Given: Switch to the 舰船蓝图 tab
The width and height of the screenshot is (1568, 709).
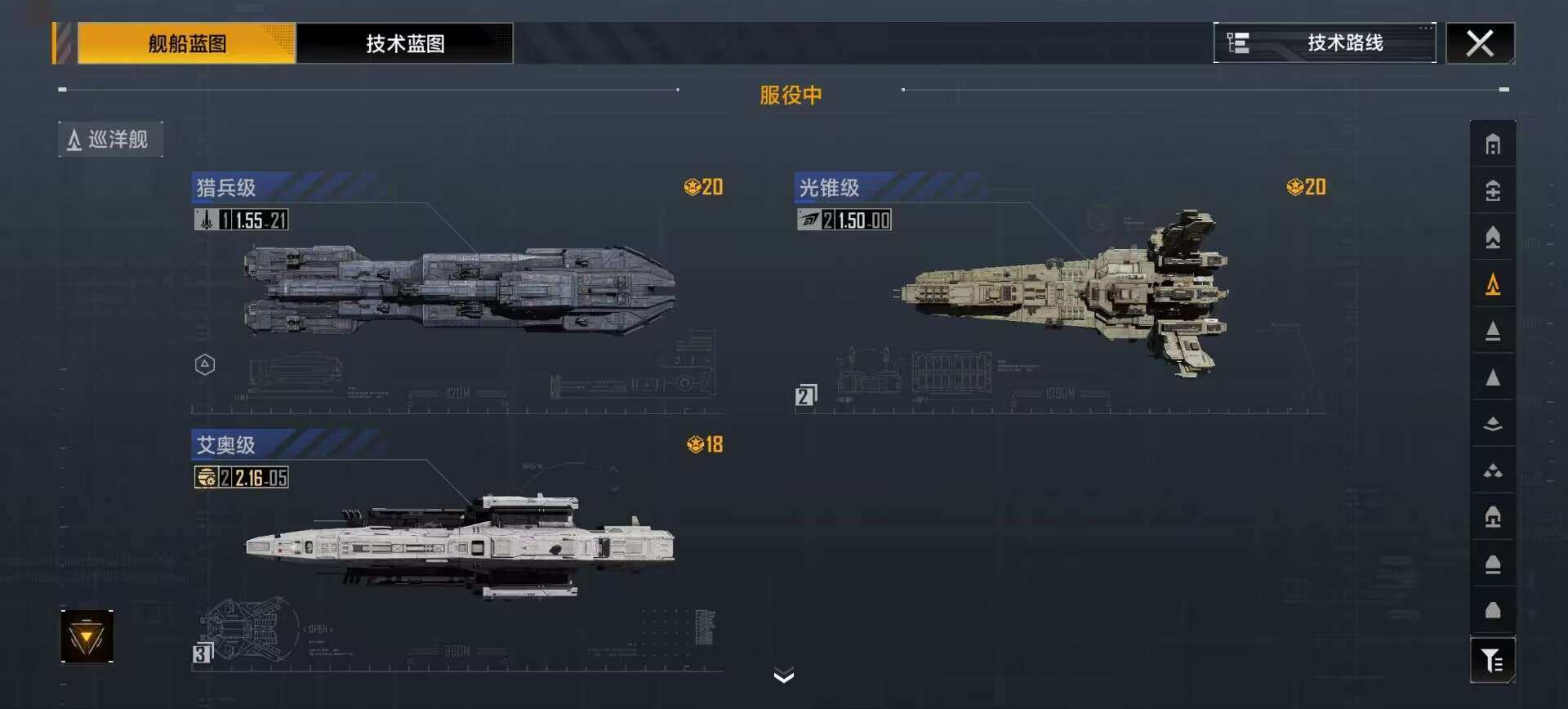Looking at the screenshot, I should pyautogui.click(x=186, y=43).
